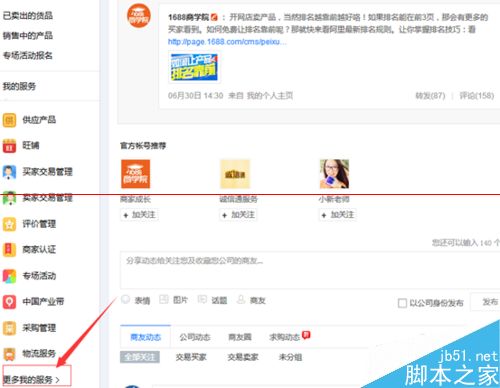Image resolution: width=500 pixels, height=388 pixels.
Task: Click the 物流服务 truck icon
Action: coord(9,354)
